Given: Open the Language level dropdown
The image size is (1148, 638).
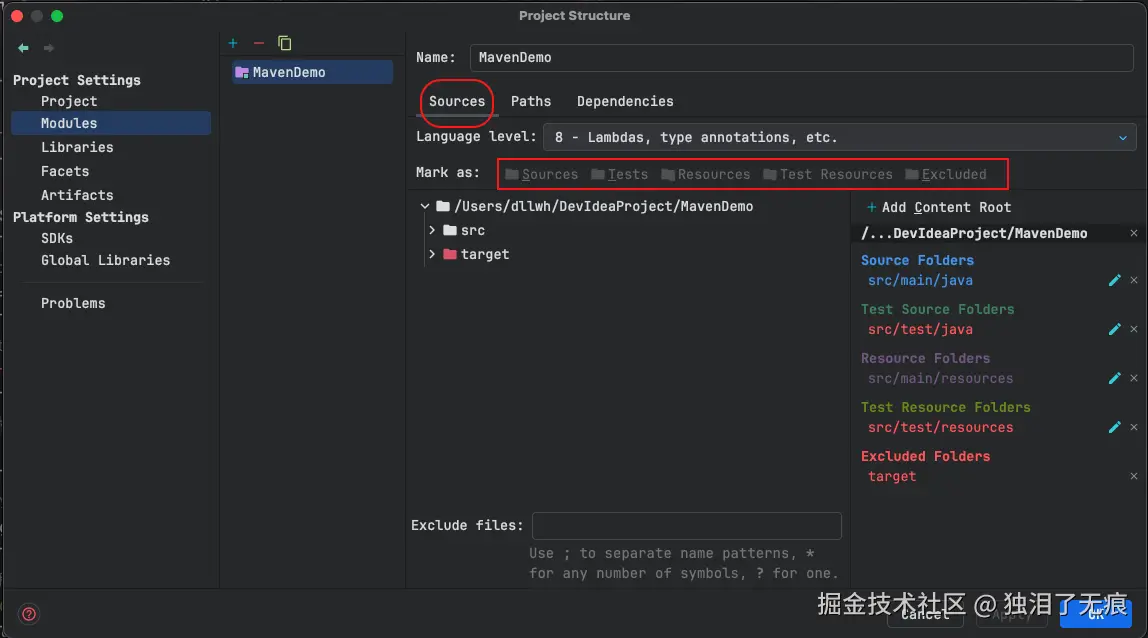Looking at the screenshot, I should pos(838,137).
